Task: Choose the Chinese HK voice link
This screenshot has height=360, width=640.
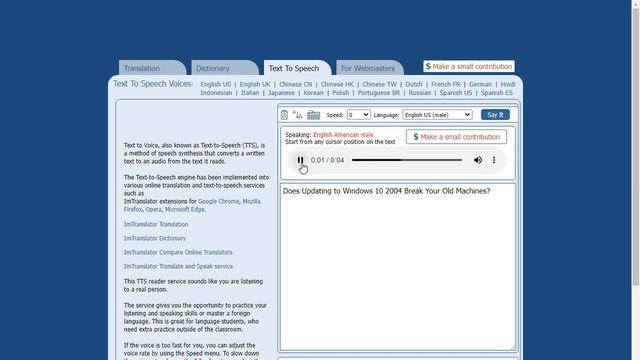Action: (x=337, y=84)
